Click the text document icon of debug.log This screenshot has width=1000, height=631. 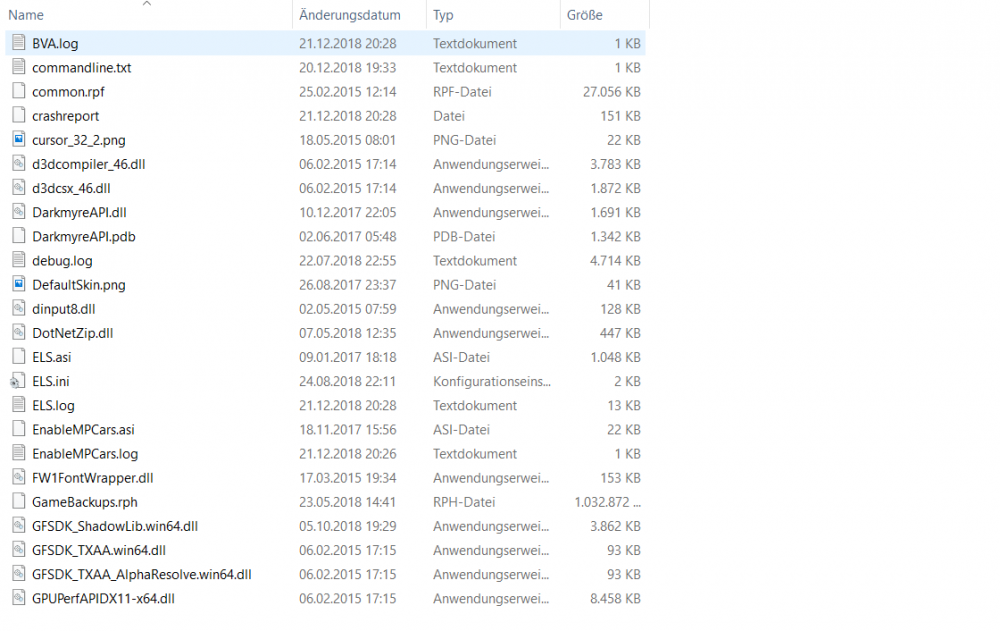point(16,260)
